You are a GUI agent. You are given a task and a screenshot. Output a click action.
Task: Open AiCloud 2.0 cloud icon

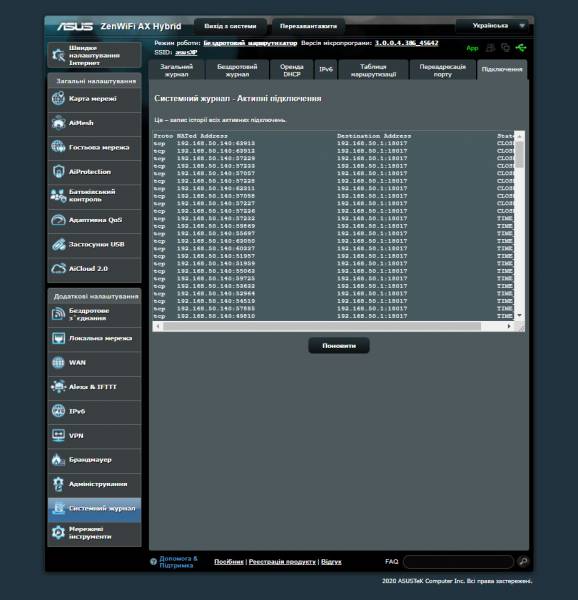(59, 269)
